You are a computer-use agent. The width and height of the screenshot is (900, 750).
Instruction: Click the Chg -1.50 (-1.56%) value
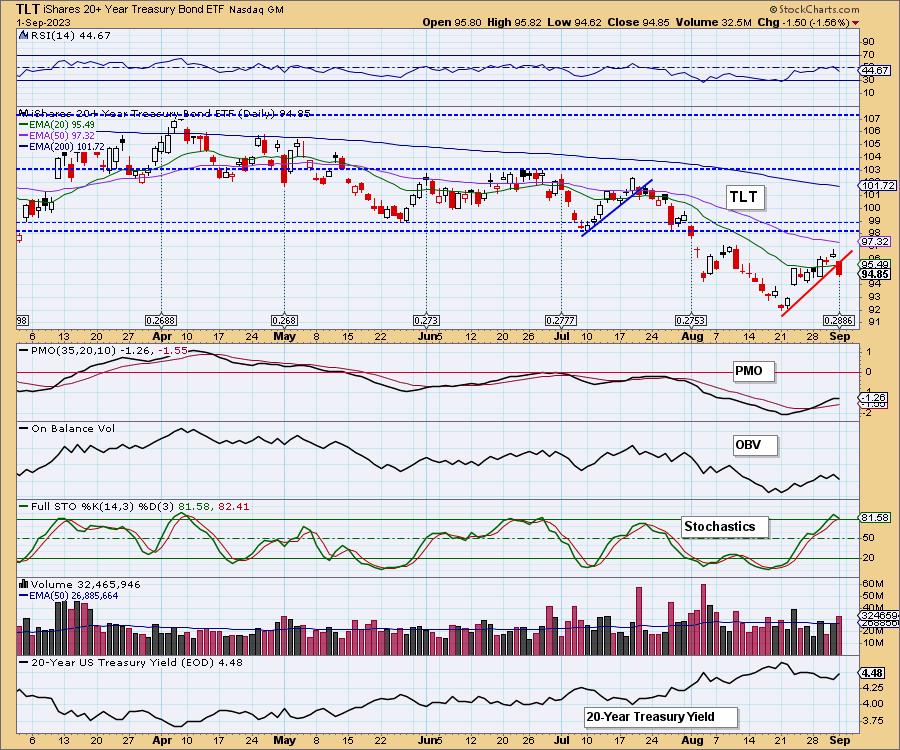pos(804,22)
